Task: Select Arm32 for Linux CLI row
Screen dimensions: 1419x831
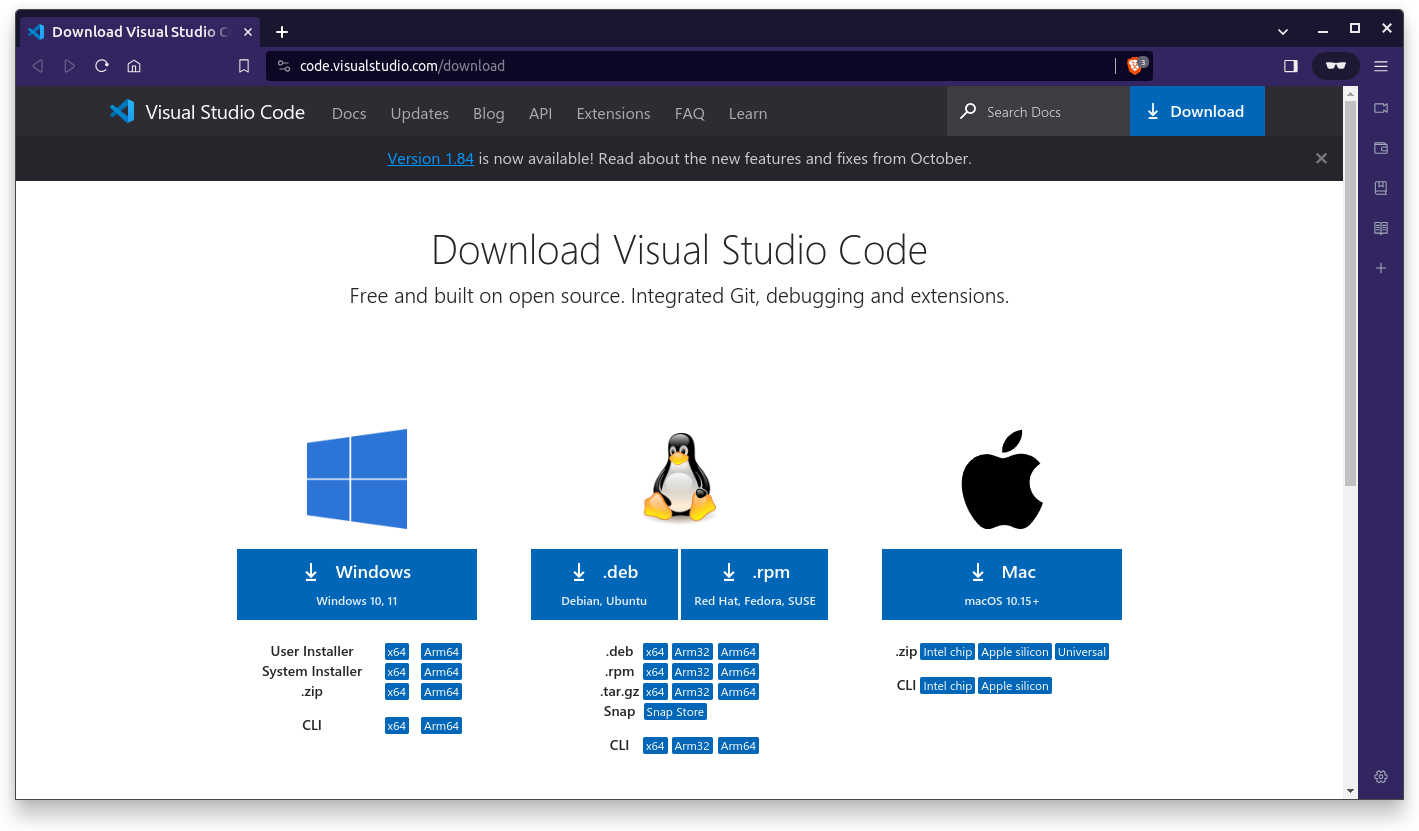Action: [x=692, y=746]
